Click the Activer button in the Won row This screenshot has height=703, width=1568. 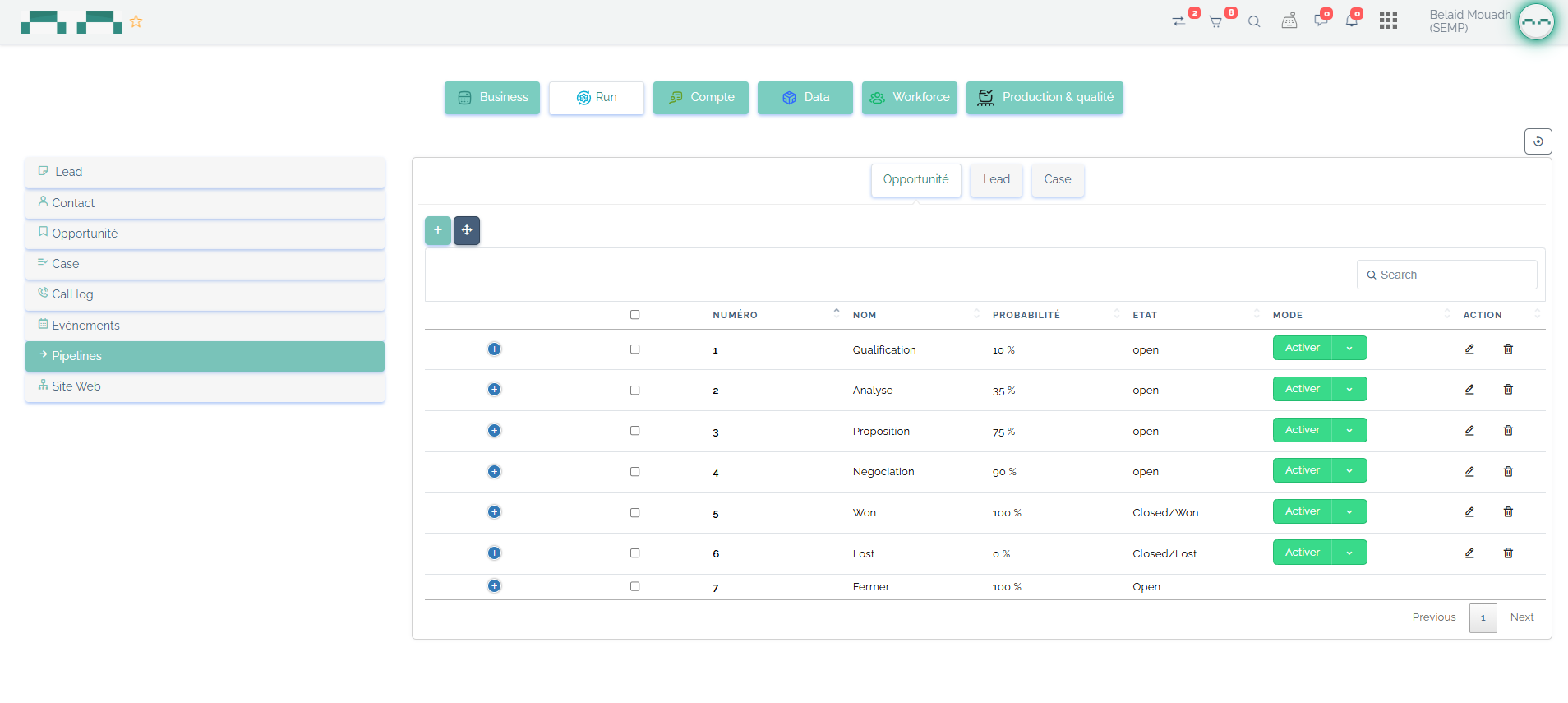pyautogui.click(x=1303, y=511)
